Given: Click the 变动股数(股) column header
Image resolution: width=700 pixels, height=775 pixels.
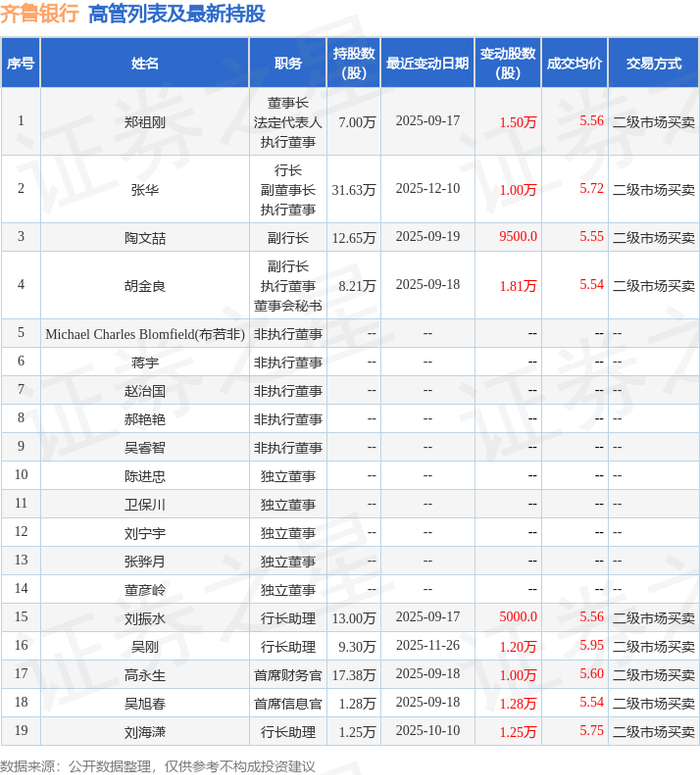Looking at the screenshot, I should click(x=508, y=63).
